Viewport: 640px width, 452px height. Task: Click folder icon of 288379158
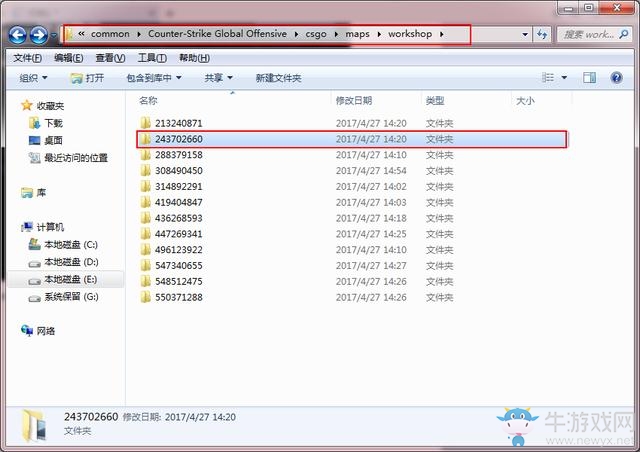coord(145,155)
